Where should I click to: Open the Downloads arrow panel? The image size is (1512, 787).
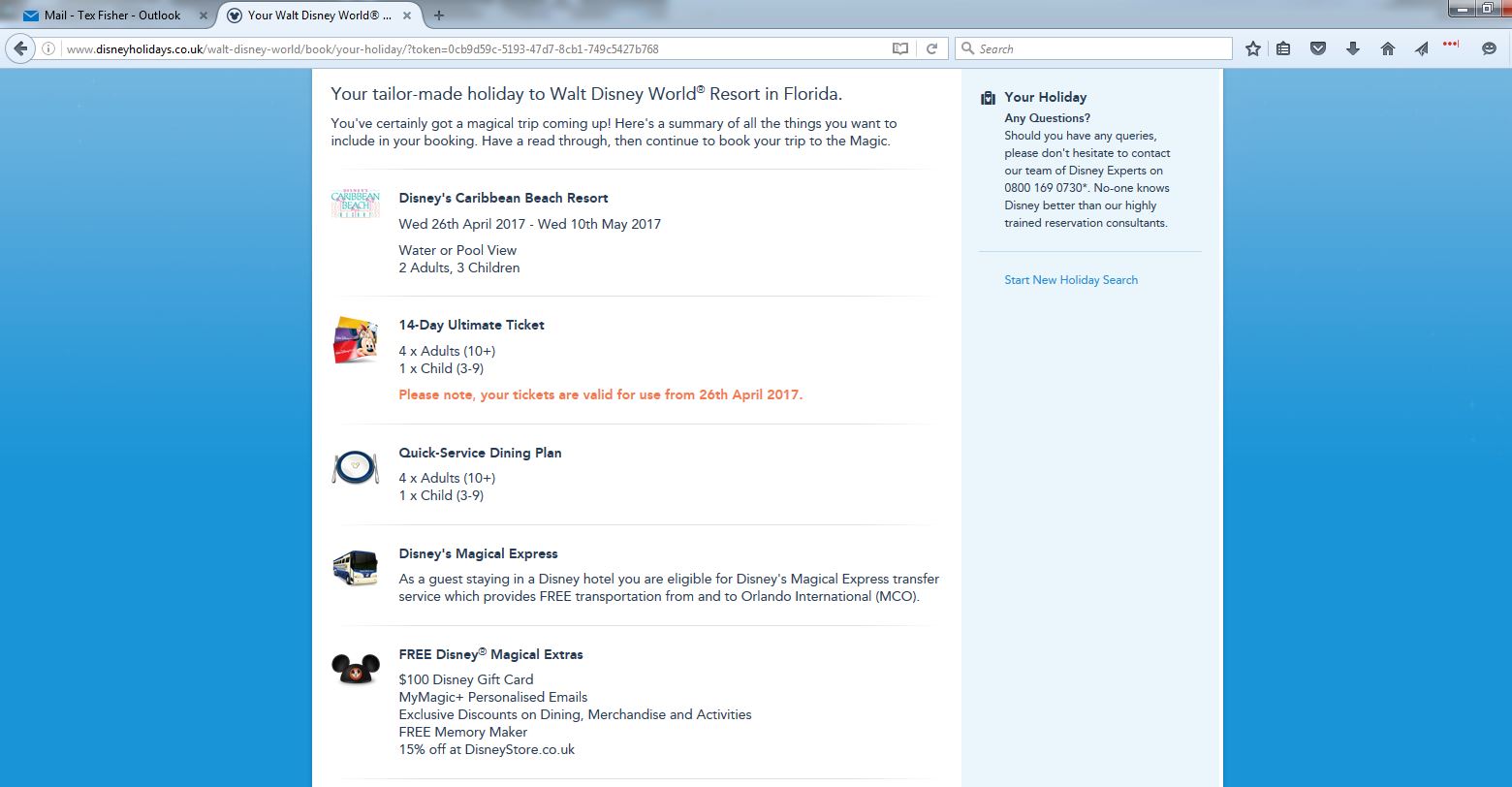pyautogui.click(x=1353, y=48)
